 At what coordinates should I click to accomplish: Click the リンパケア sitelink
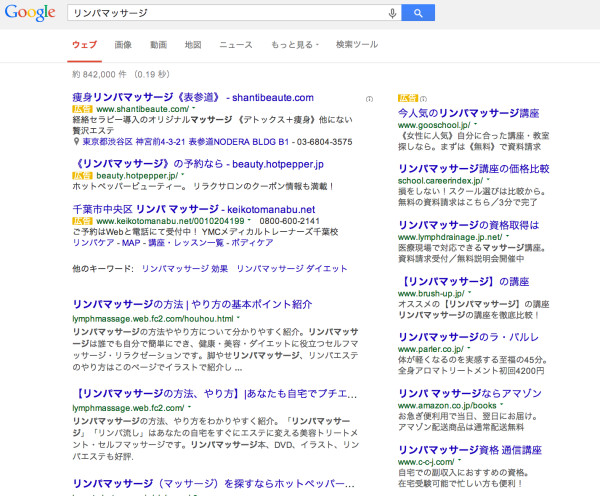pyautogui.click(x=93, y=243)
